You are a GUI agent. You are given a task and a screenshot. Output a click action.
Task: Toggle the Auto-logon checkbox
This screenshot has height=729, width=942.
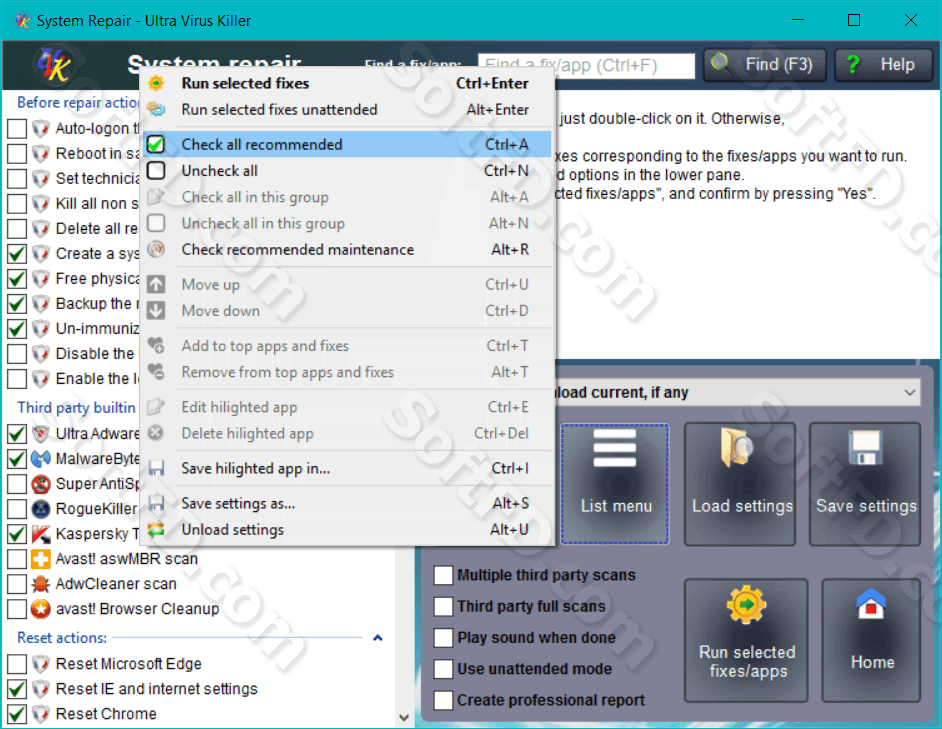[17, 128]
